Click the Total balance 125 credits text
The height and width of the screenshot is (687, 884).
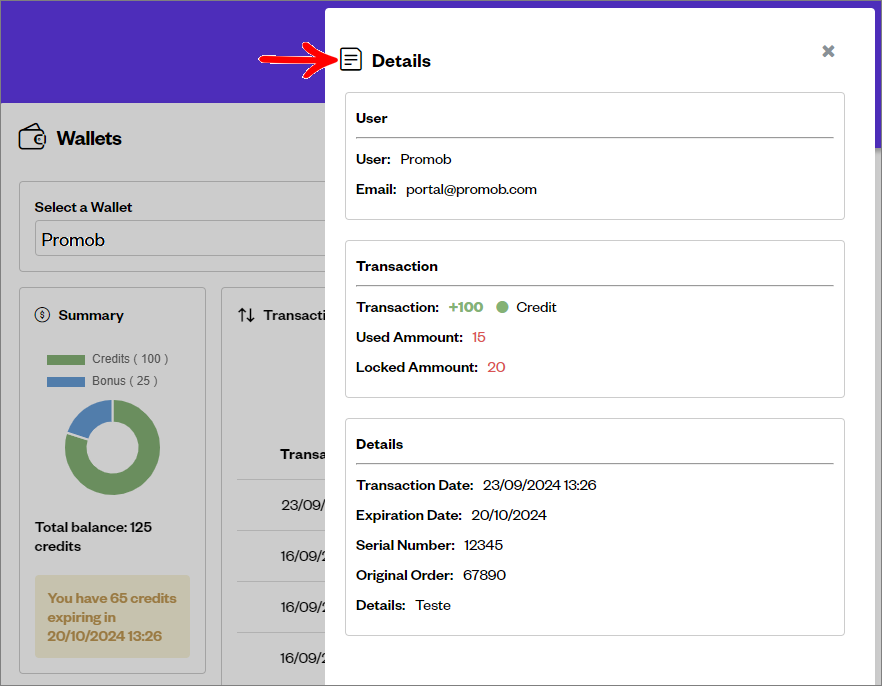(x=93, y=536)
